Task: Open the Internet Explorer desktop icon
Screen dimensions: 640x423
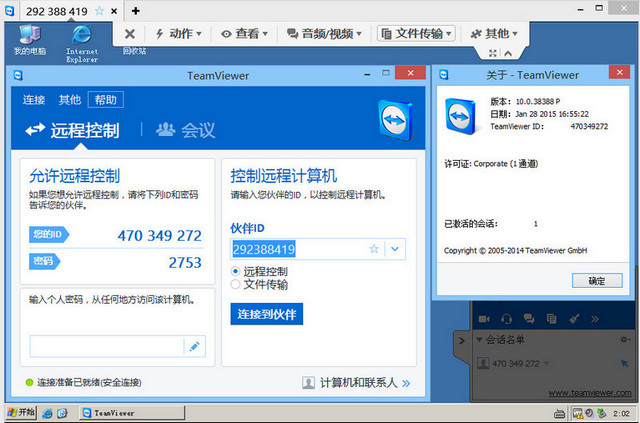Action: click(x=82, y=37)
